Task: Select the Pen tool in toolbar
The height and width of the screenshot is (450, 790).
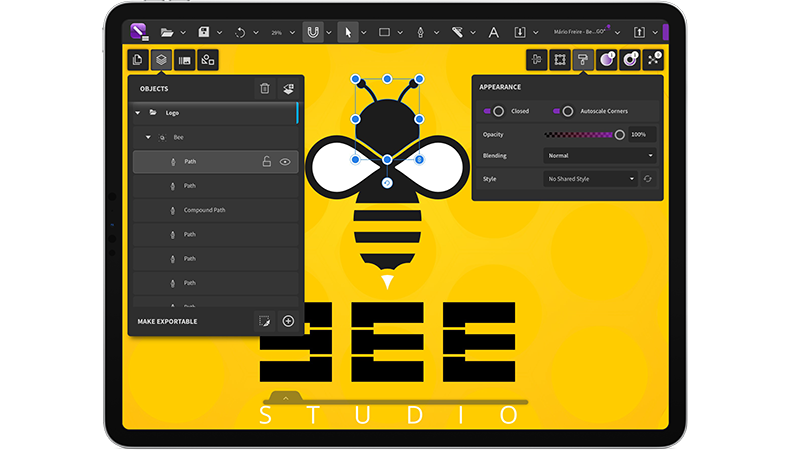Action: tap(420, 32)
